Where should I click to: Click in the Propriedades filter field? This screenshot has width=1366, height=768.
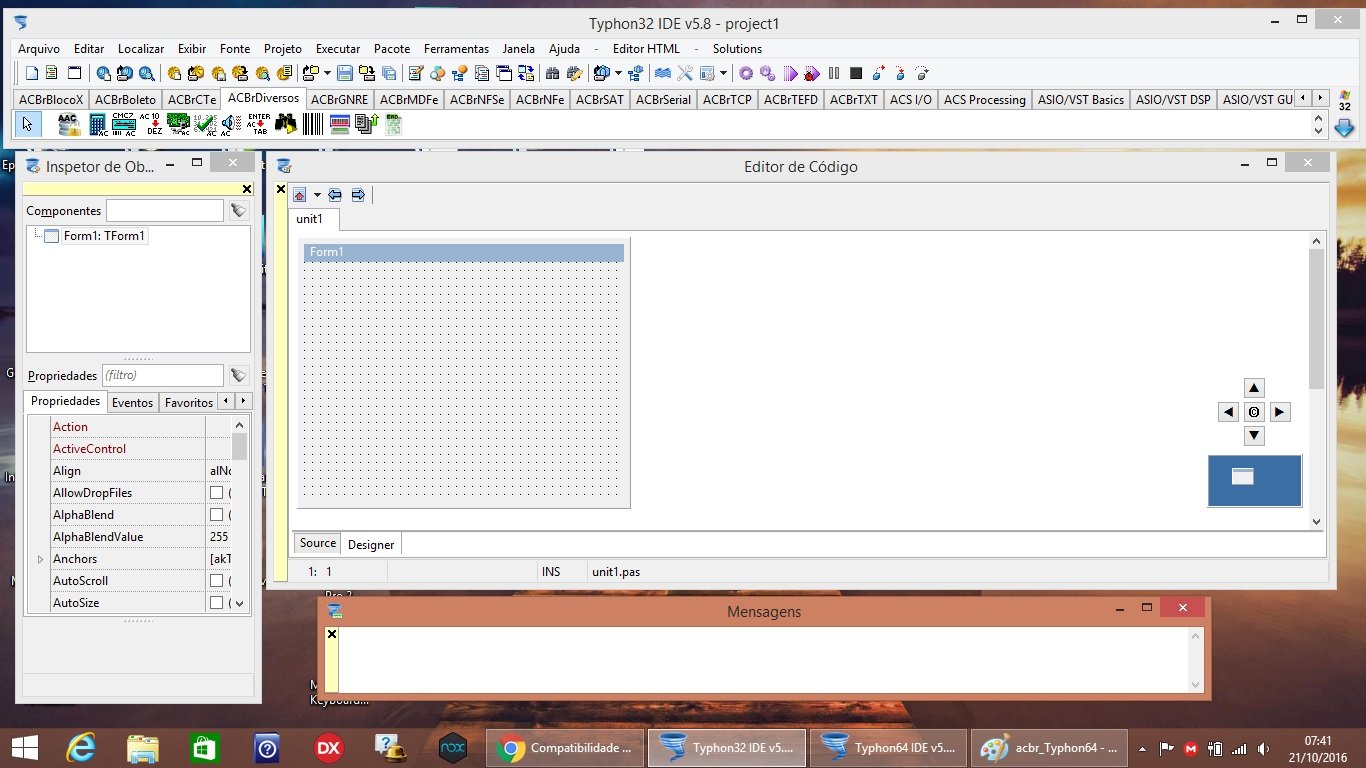click(x=162, y=375)
